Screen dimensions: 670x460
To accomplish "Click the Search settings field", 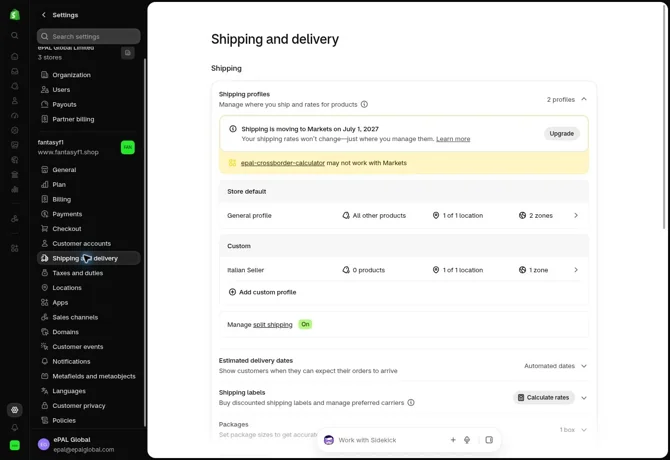I will click(88, 36).
